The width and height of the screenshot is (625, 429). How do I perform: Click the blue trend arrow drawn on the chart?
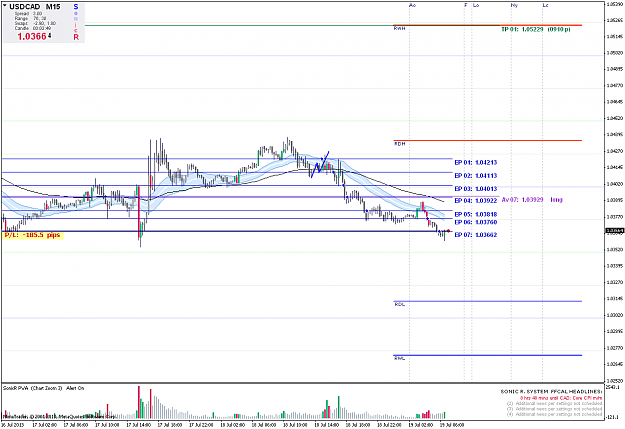(320, 163)
